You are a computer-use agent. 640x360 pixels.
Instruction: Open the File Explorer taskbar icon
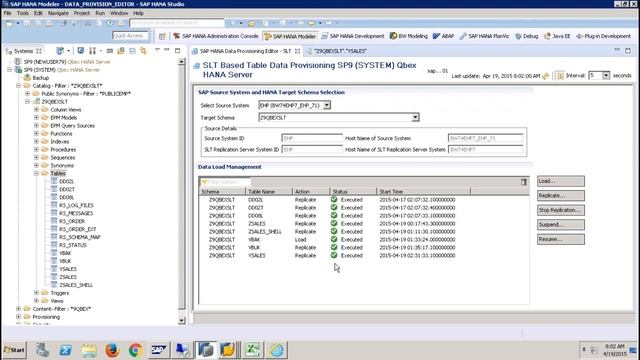pos(89,350)
